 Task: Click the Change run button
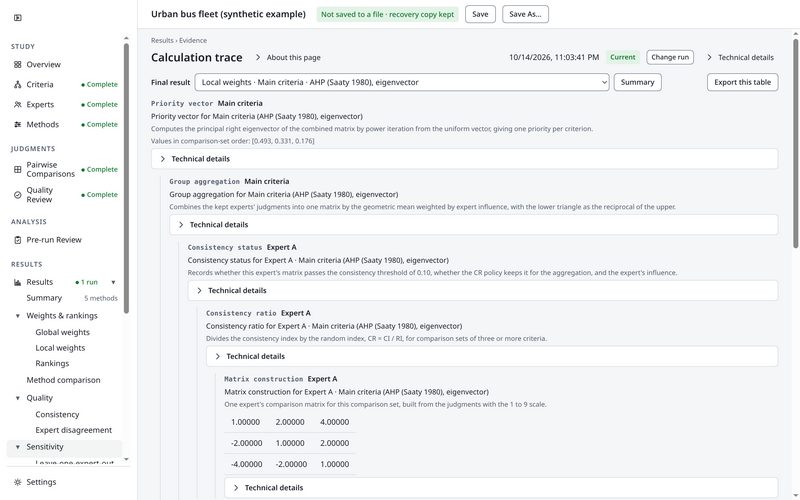click(670, 57)
